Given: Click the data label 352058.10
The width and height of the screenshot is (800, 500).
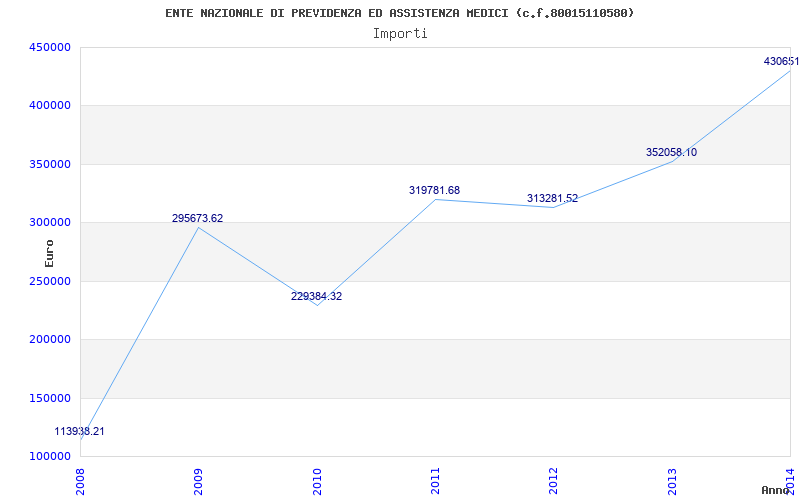Looking at the screenshot, I should (x=671, y=152).
